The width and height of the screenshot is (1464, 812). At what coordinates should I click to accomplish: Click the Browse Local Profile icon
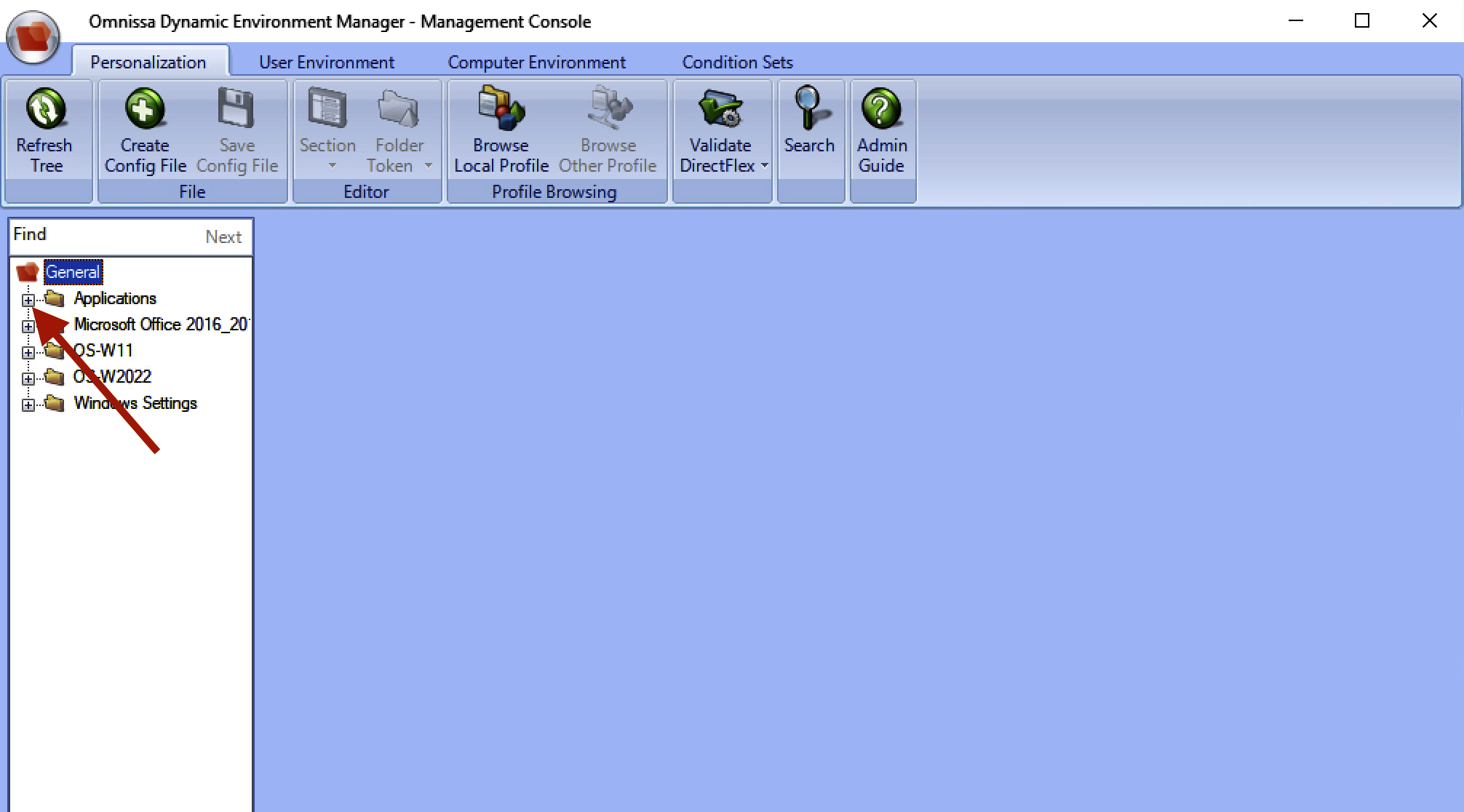[501, 109]
